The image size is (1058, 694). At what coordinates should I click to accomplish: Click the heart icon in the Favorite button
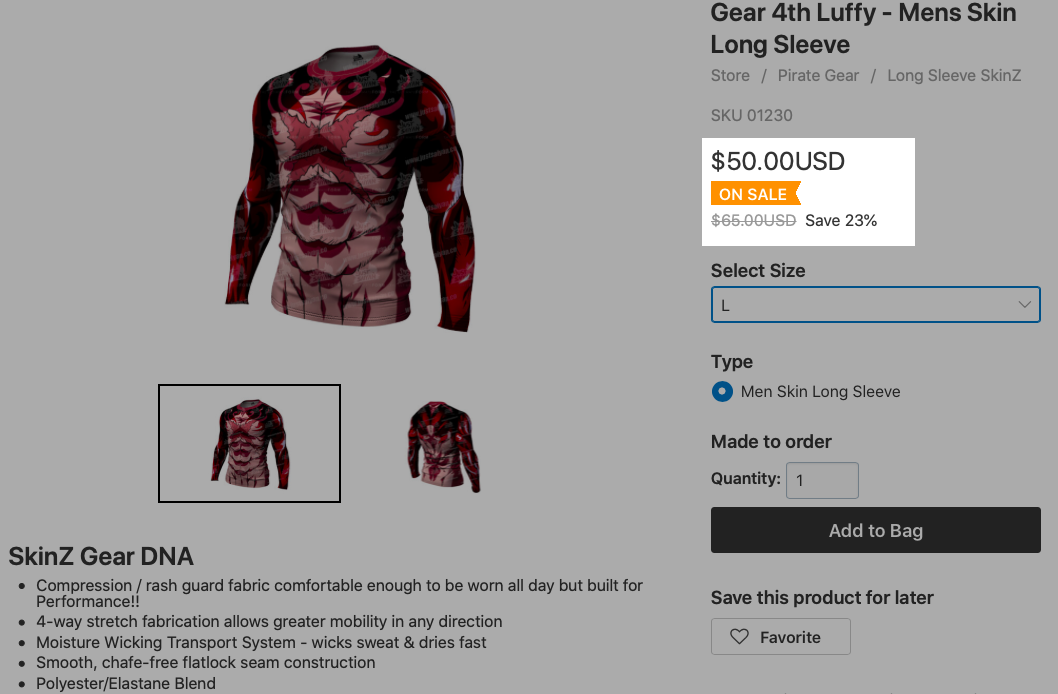point(740,636)
